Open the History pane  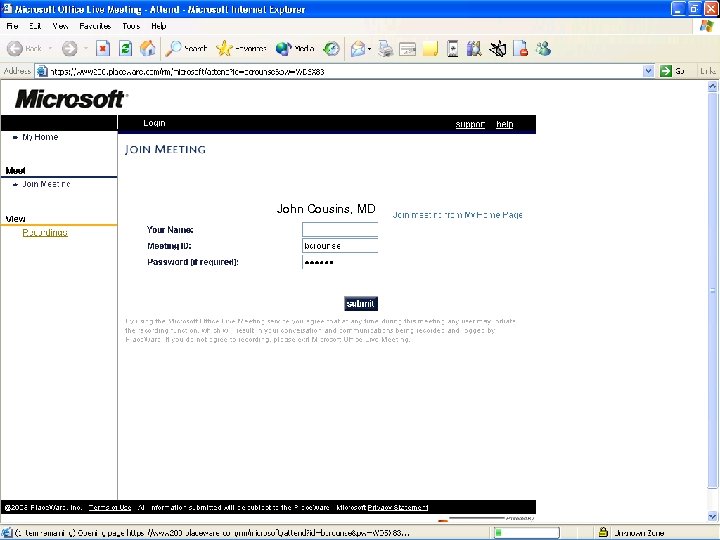point(331,48)
